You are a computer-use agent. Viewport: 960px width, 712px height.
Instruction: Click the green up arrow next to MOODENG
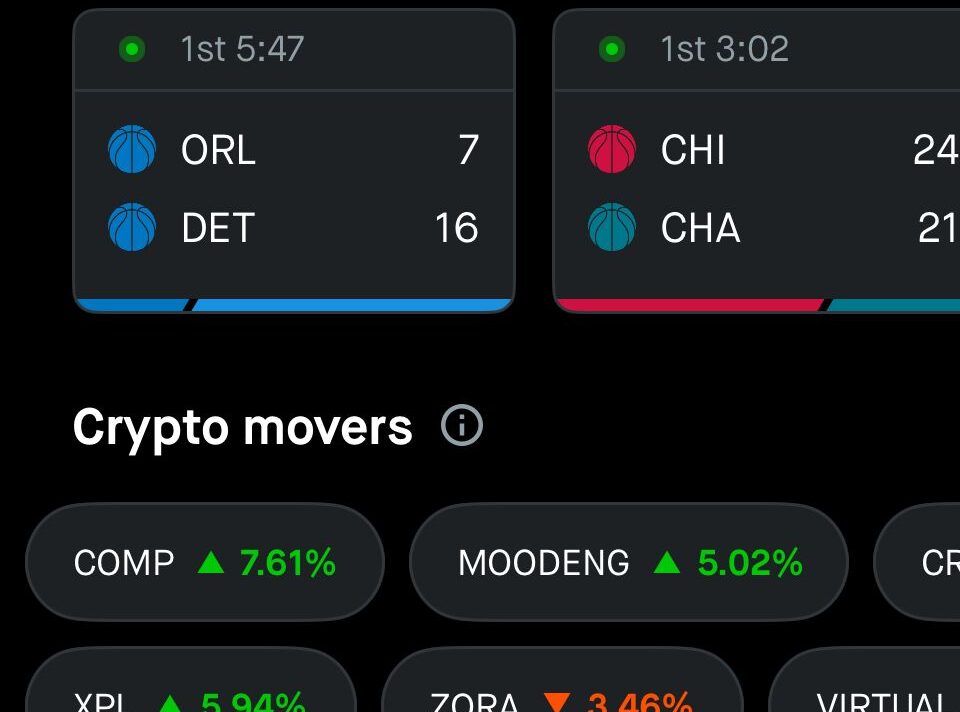pyautogui.click(x=668, y=562)
